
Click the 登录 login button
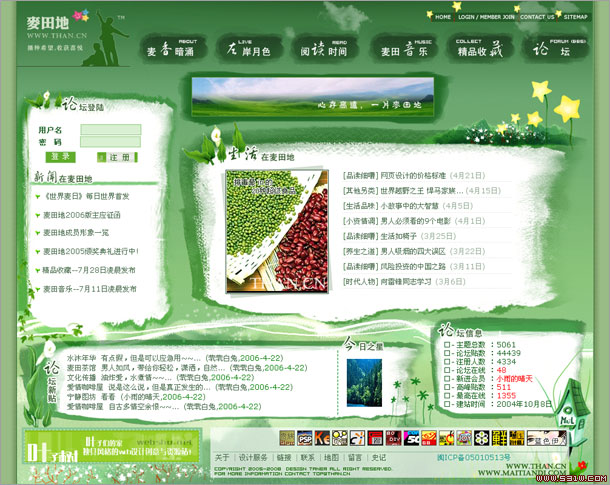(61, 157)
